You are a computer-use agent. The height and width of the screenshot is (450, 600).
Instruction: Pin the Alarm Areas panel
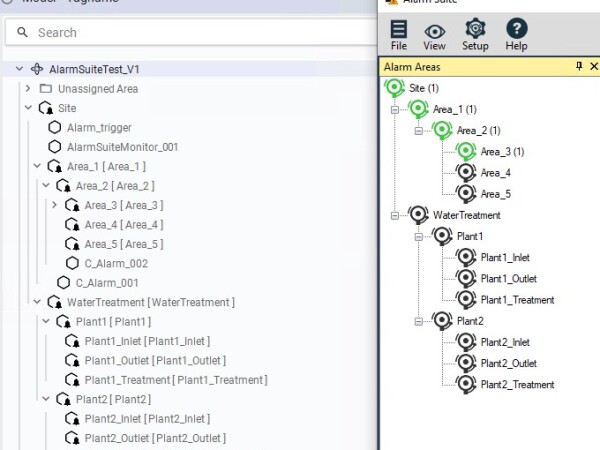(x=579, y=66)
